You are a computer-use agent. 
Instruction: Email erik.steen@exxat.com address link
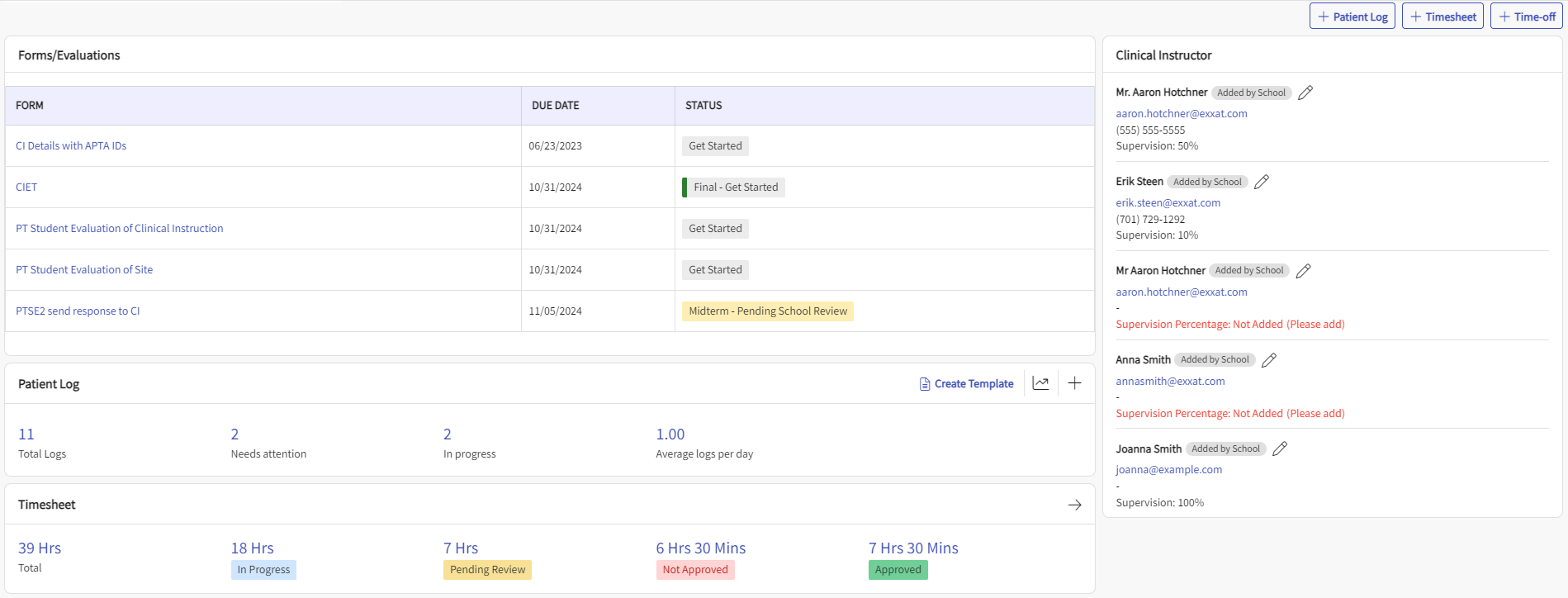coord(1168,203)
